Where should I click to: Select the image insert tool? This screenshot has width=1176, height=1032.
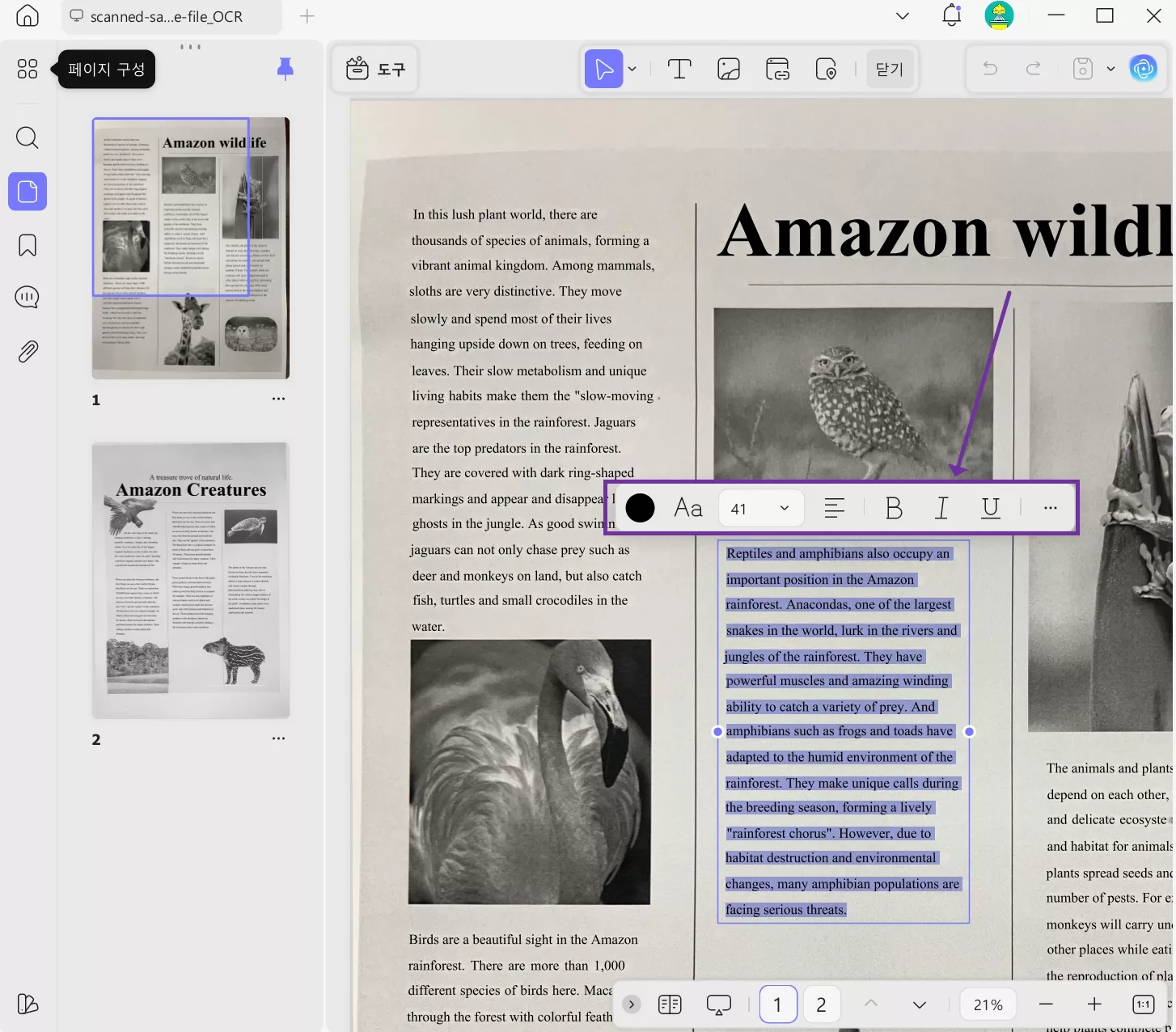point(729,70)
